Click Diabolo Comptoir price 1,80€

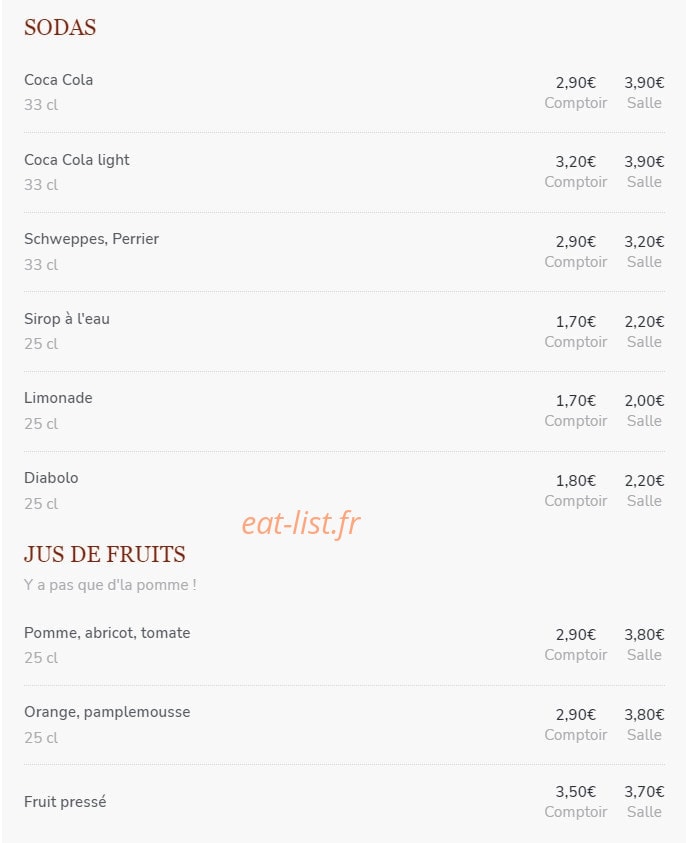pos(575,481)
